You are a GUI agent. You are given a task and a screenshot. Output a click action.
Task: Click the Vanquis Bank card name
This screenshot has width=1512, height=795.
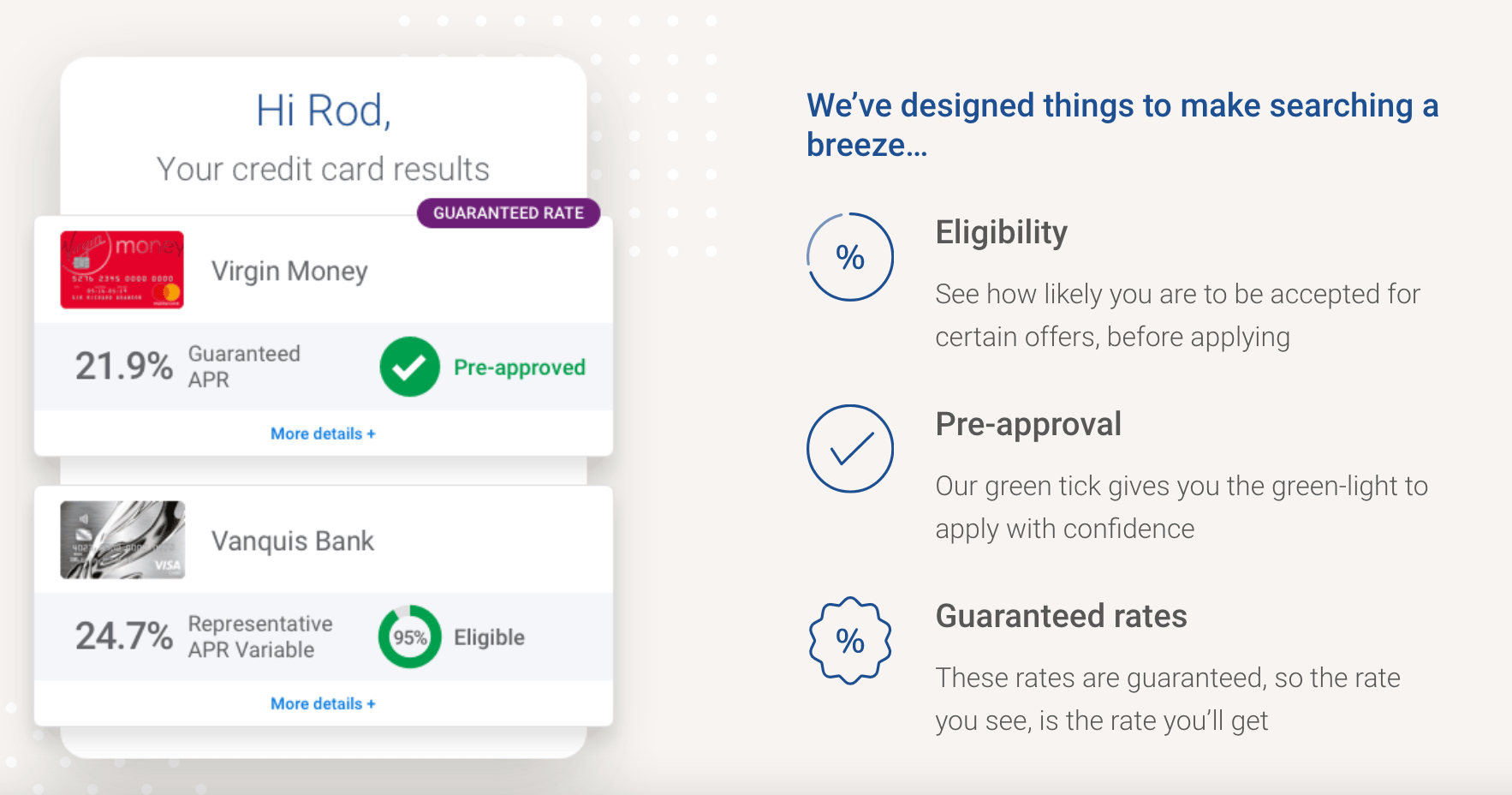tap(293, 541)
